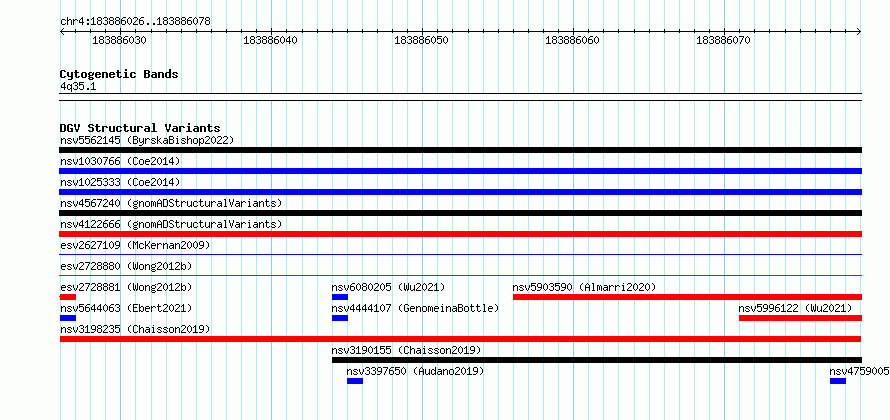Select the red nsv5996122 variant bar
The image size is (890, 420).
(800, 318)
